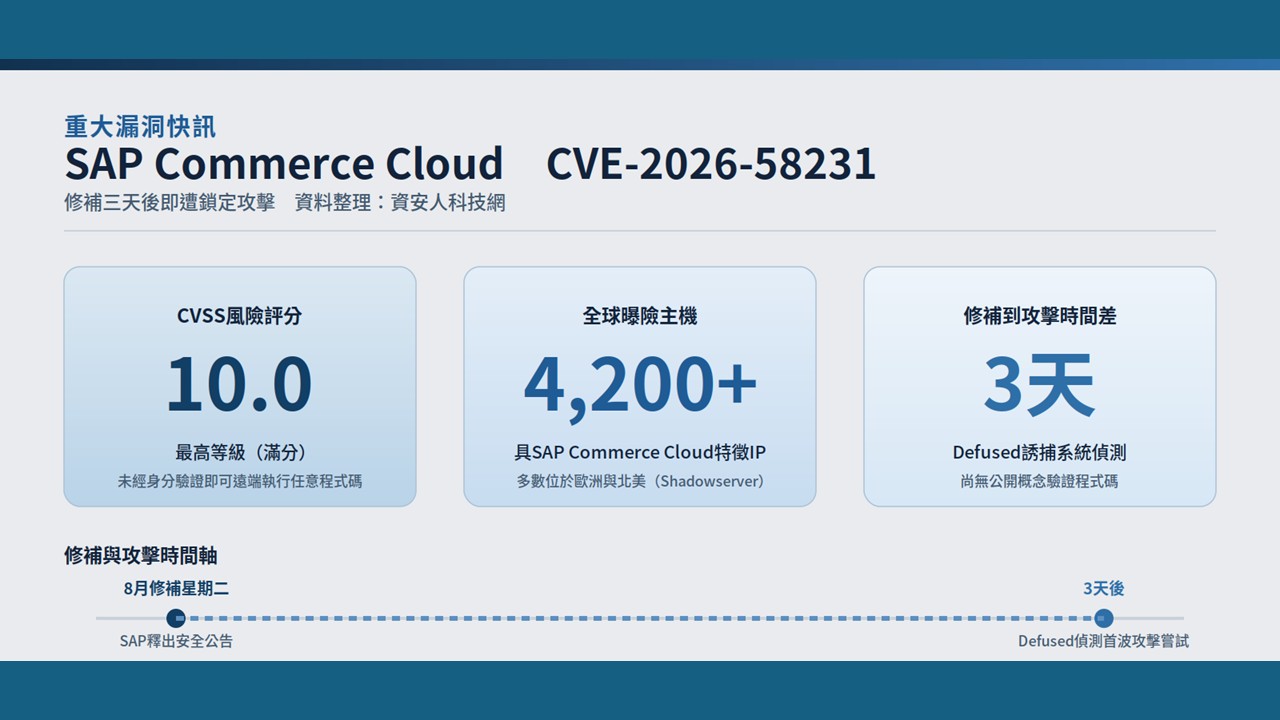Image resolution: width=1280 pixels, height=720 pixels.
Task: Click the 尚無公開概念驗證程式碼 note
Action: click(x=1040, y=481)
